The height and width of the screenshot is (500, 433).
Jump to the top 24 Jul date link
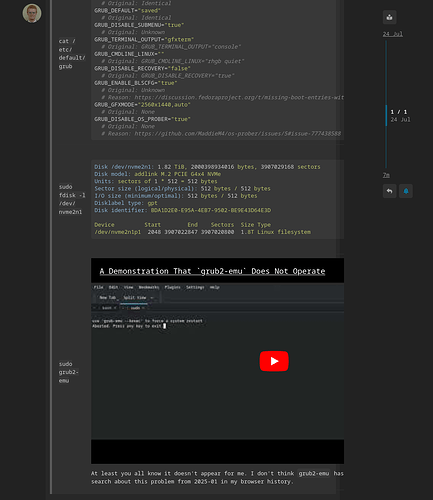[x=393, y=34]
